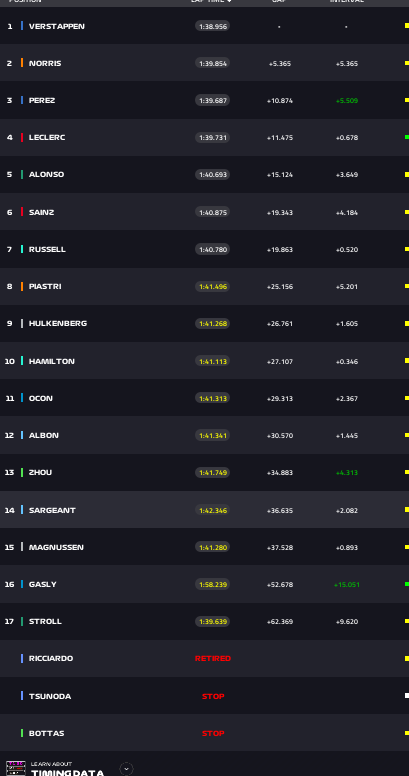Click Norris's orange team color bar
The image size is (409, 776).
pos(22,63)
